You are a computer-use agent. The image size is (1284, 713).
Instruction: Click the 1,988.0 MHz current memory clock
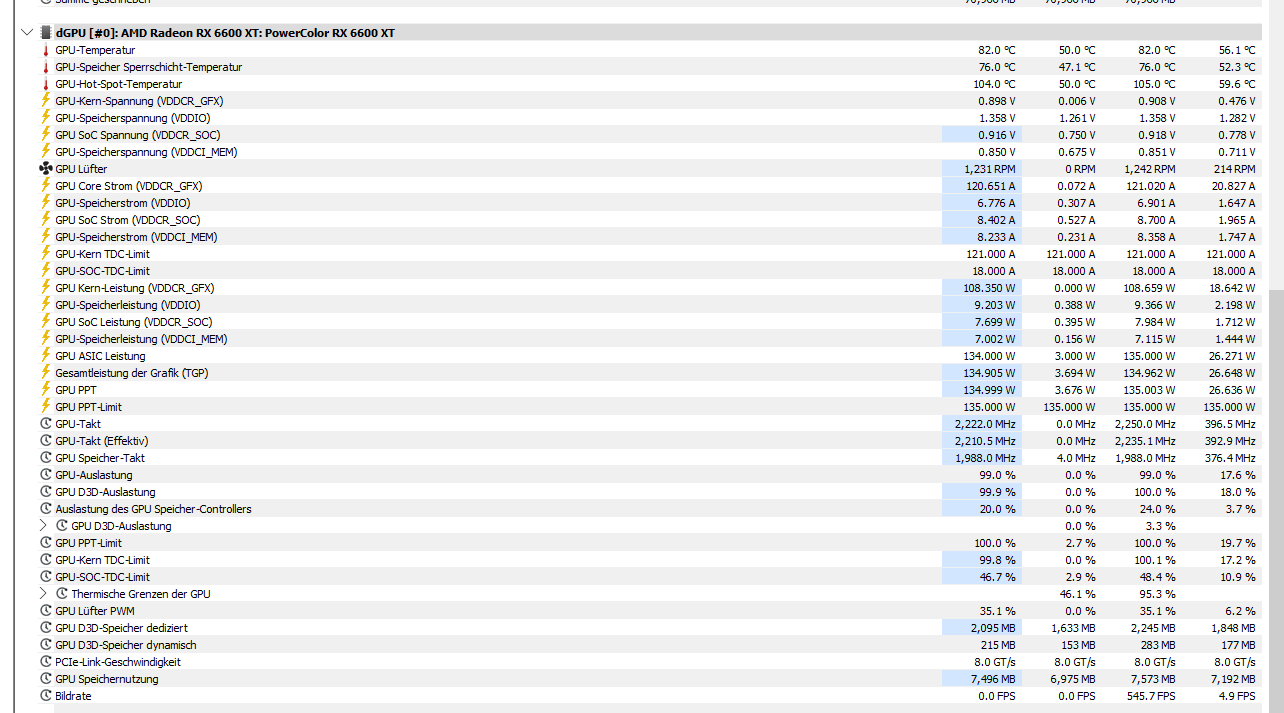pyautogui.click(x=985, y=458)
